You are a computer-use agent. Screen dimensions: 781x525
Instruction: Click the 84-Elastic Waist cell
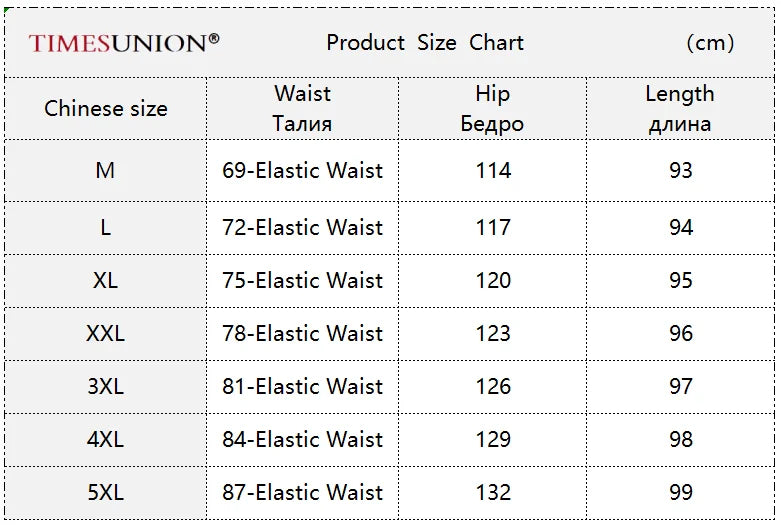coord(302,439)
